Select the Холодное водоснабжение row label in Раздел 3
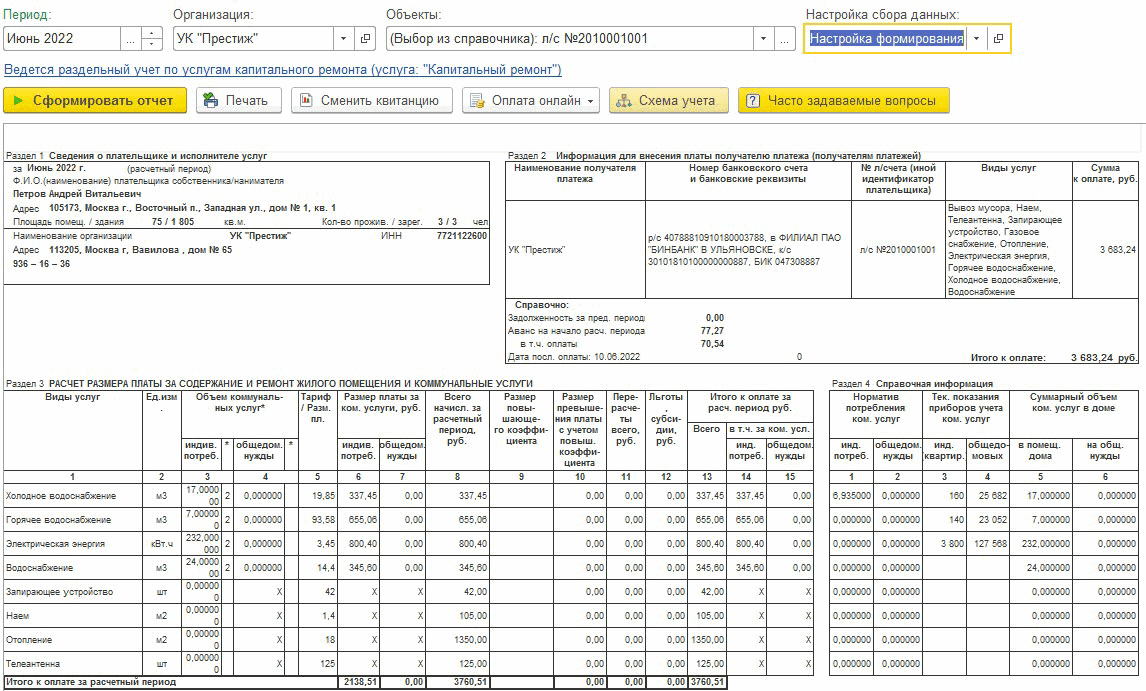The width and height of the screenshot is (1146, 691). point(61,496)
